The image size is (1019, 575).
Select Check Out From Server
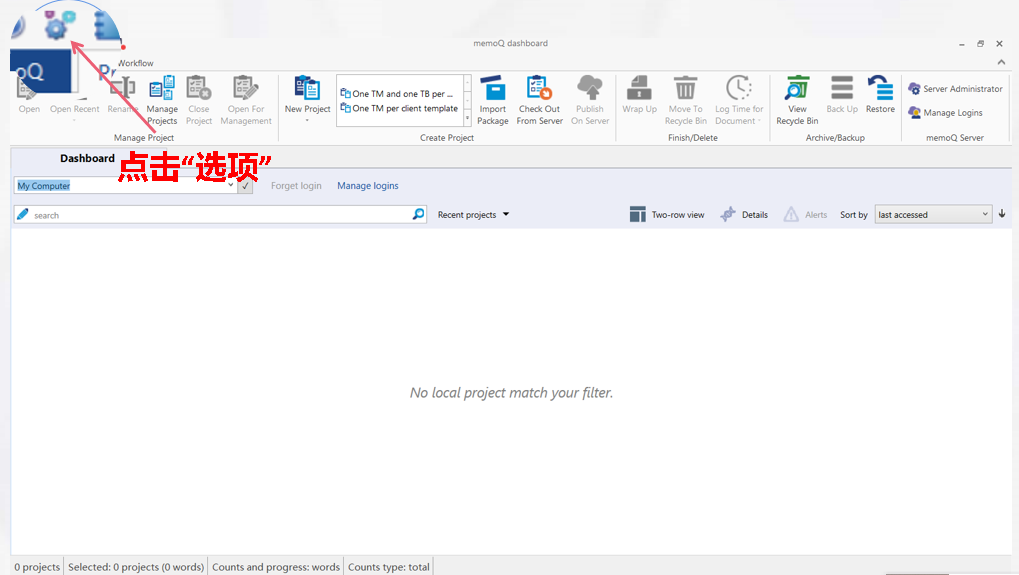[540, 100]
